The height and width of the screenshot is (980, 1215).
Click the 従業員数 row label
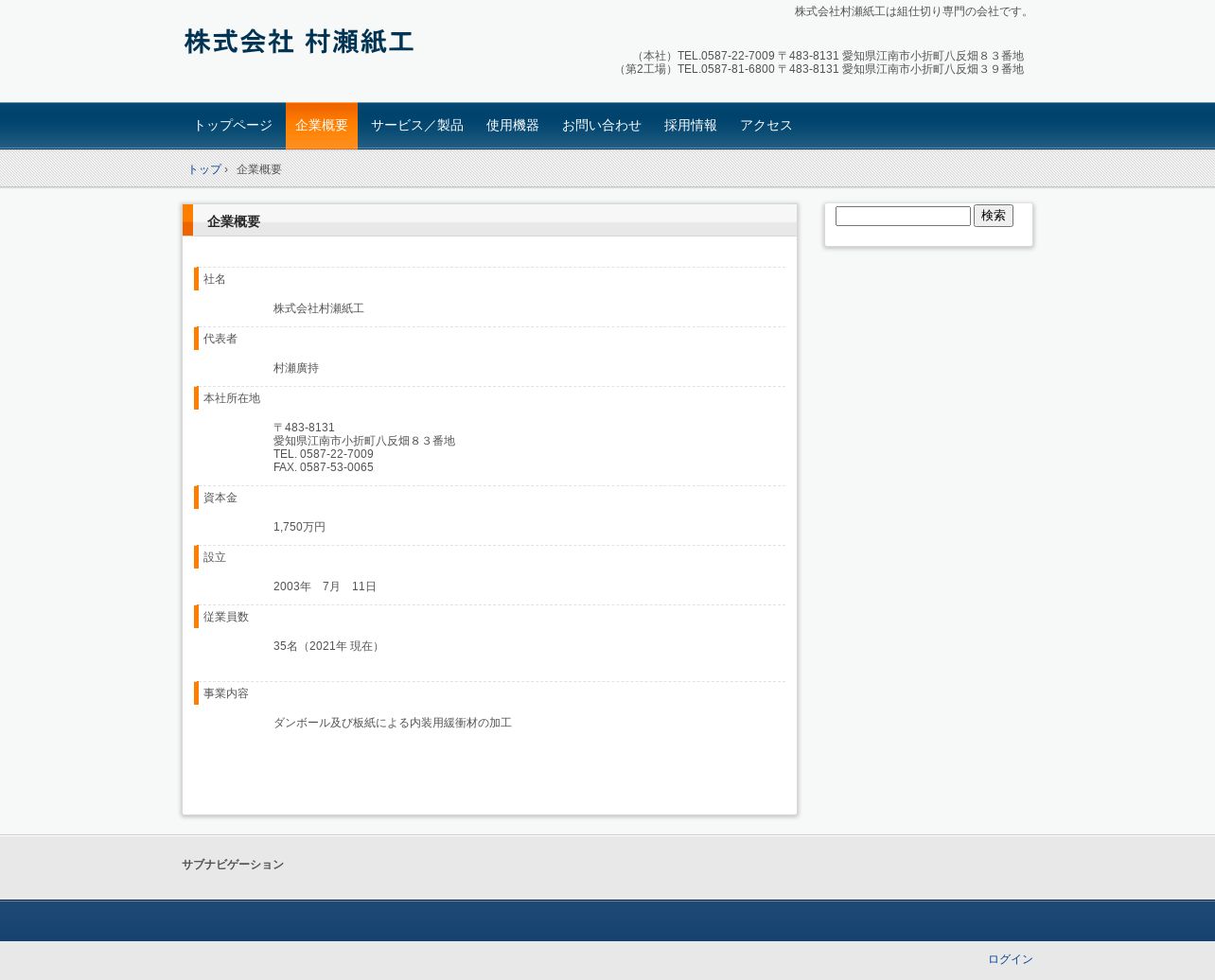tap(226, 617)
